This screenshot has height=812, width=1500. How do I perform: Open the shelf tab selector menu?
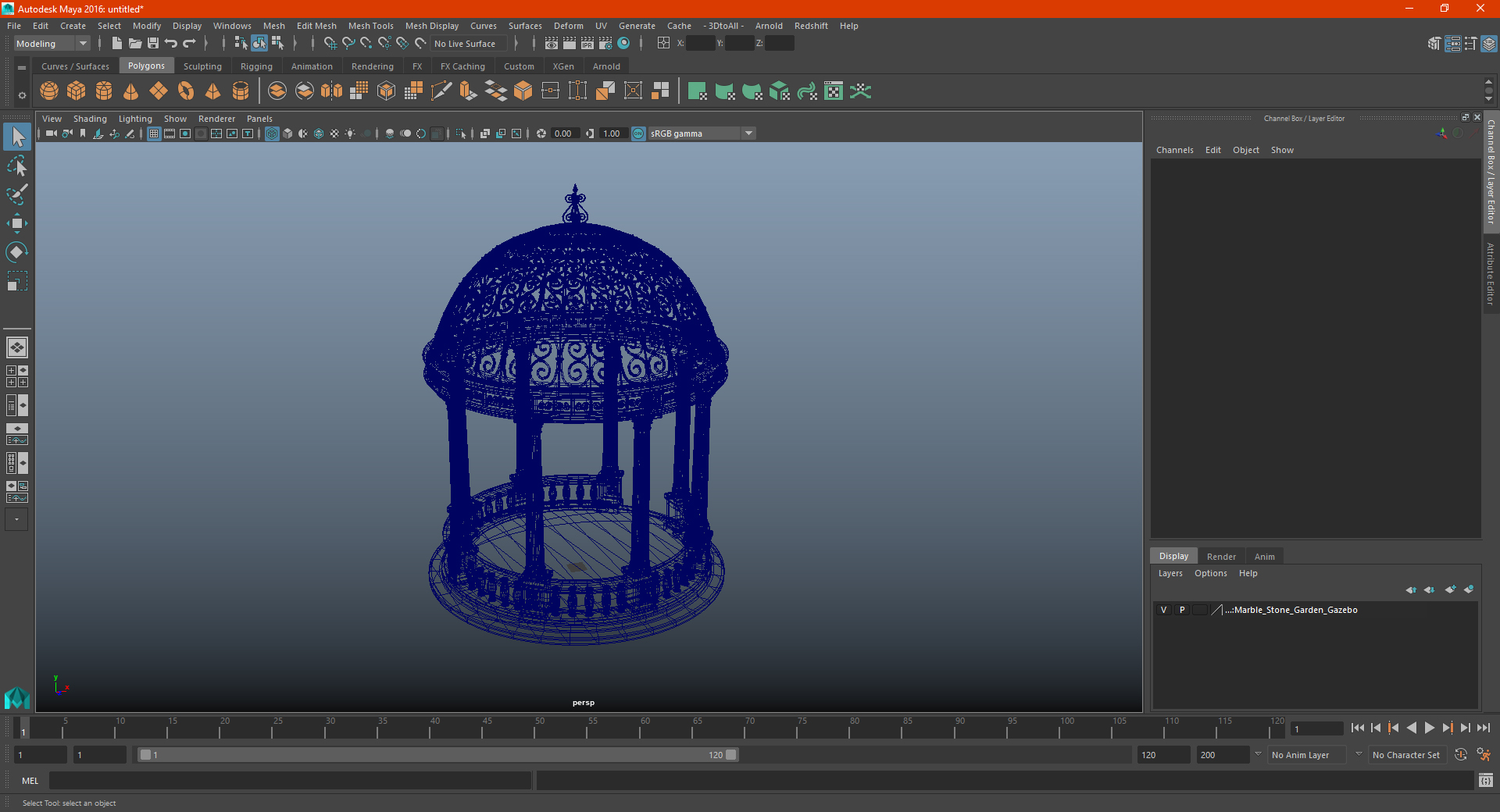pos(22,68)
